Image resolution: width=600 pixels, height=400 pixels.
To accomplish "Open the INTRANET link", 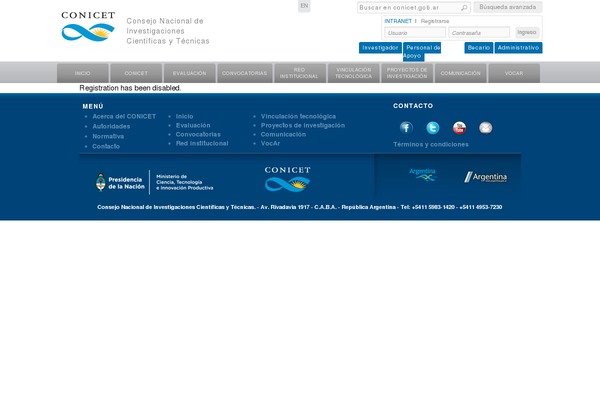I will pos(398,21).
